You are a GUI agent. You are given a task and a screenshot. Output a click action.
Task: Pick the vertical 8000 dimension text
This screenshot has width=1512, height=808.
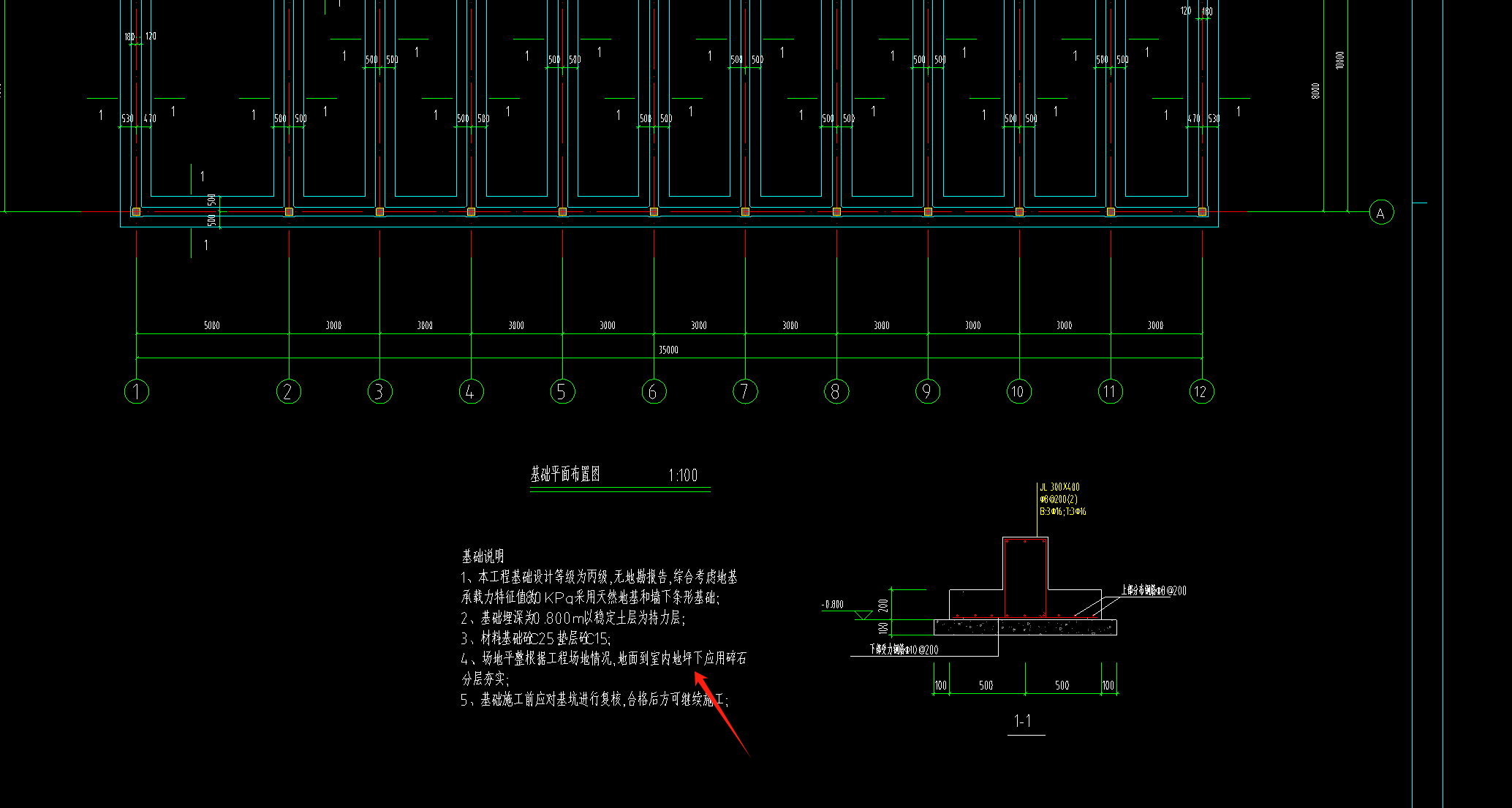pyautogui.click(x=1315, y=91)
